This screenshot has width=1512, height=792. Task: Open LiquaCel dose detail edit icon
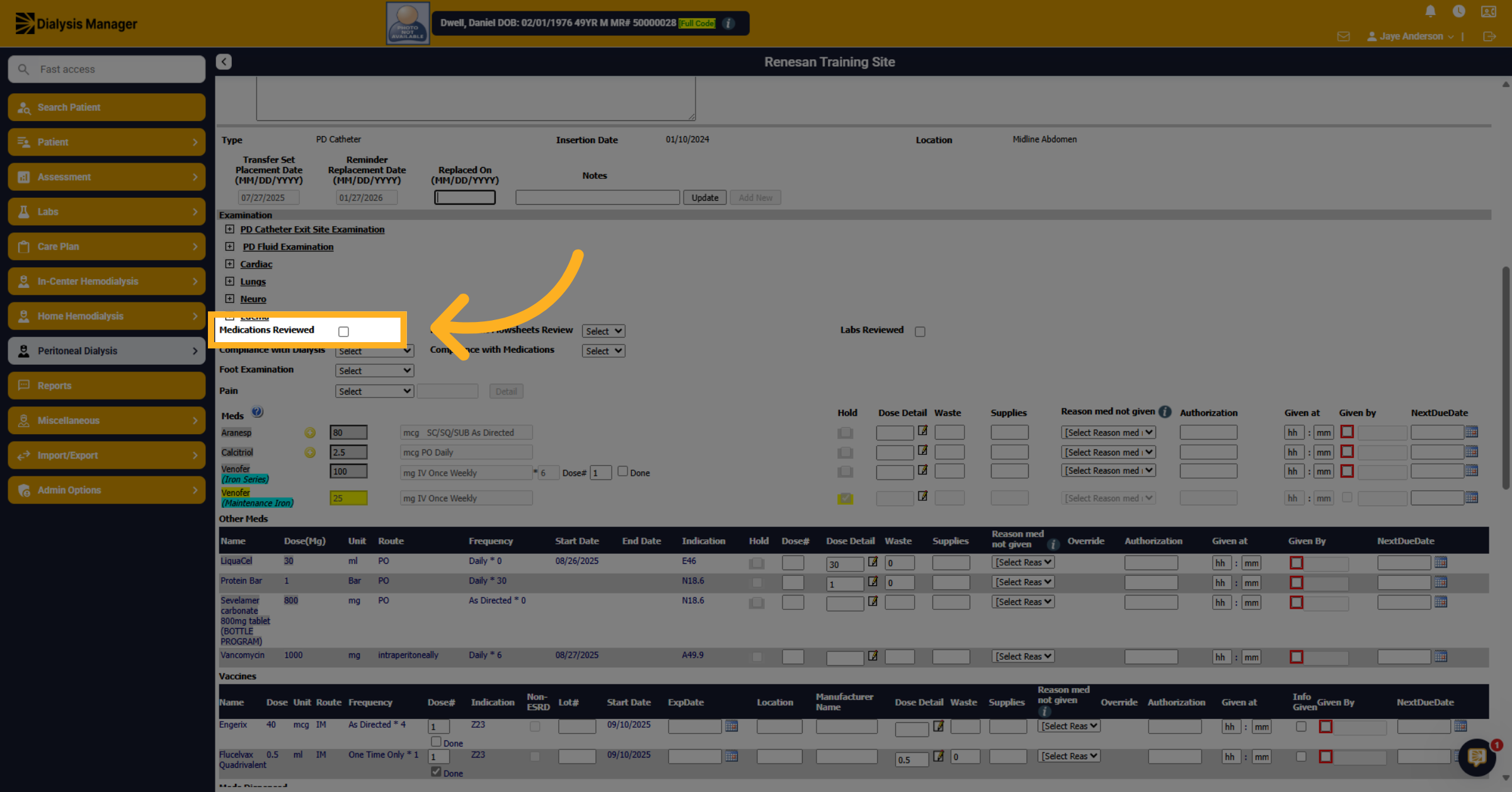873,561
